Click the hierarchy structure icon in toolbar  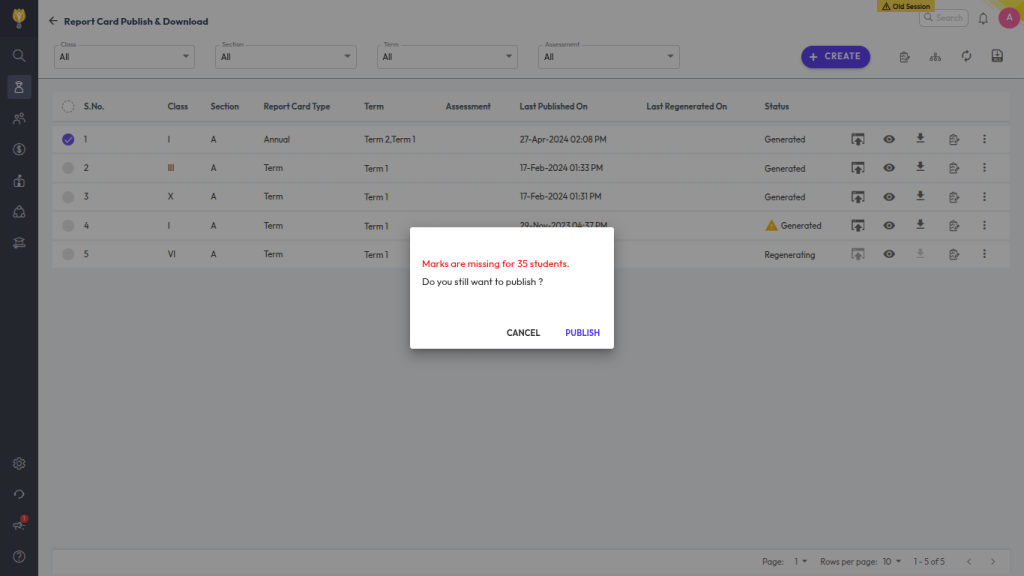pyautogui.click(x=935, y=57)
